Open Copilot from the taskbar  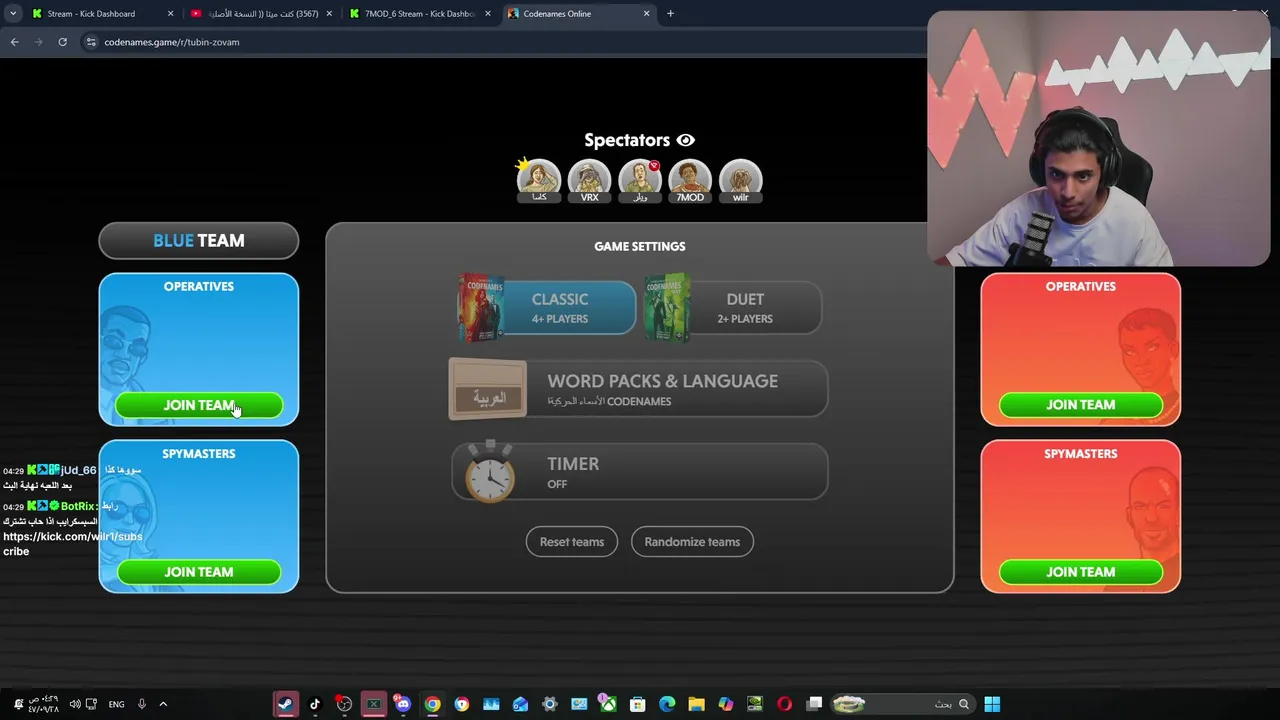725,704
